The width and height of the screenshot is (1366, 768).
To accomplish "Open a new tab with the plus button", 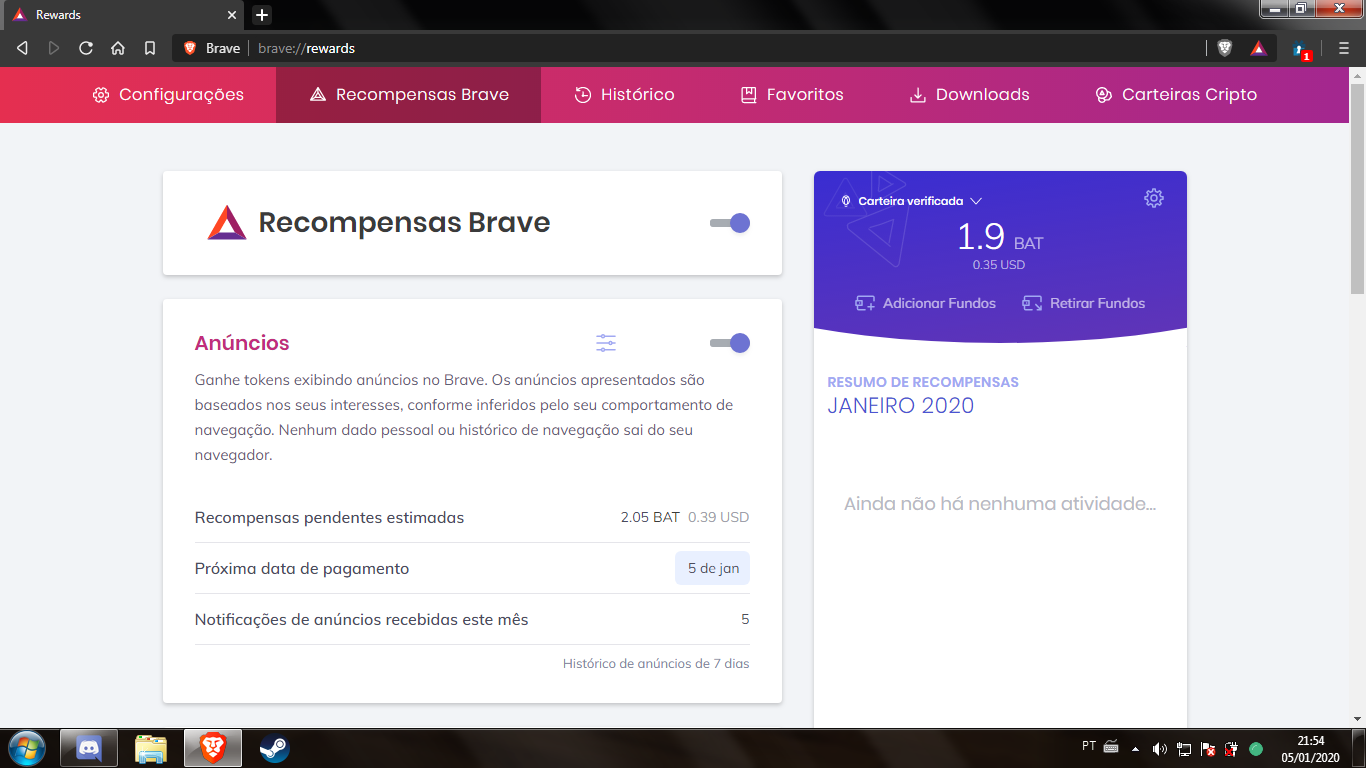I will [261, 15].
